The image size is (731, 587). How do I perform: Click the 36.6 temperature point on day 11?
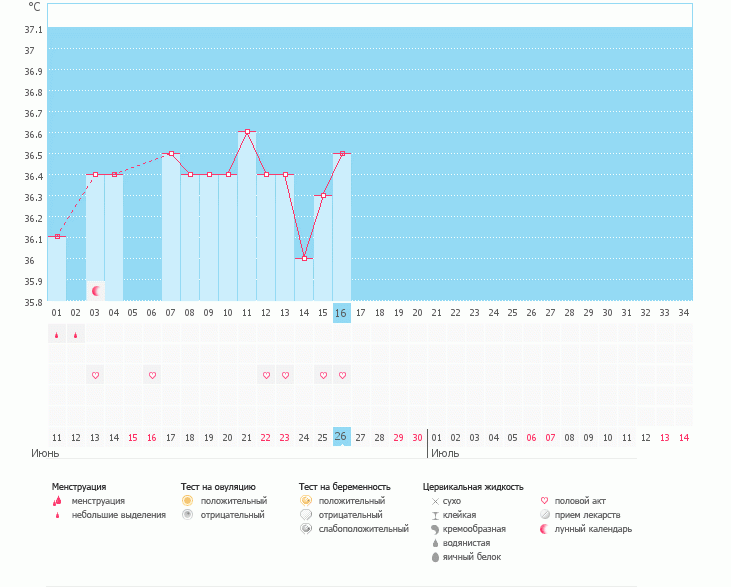247,132
